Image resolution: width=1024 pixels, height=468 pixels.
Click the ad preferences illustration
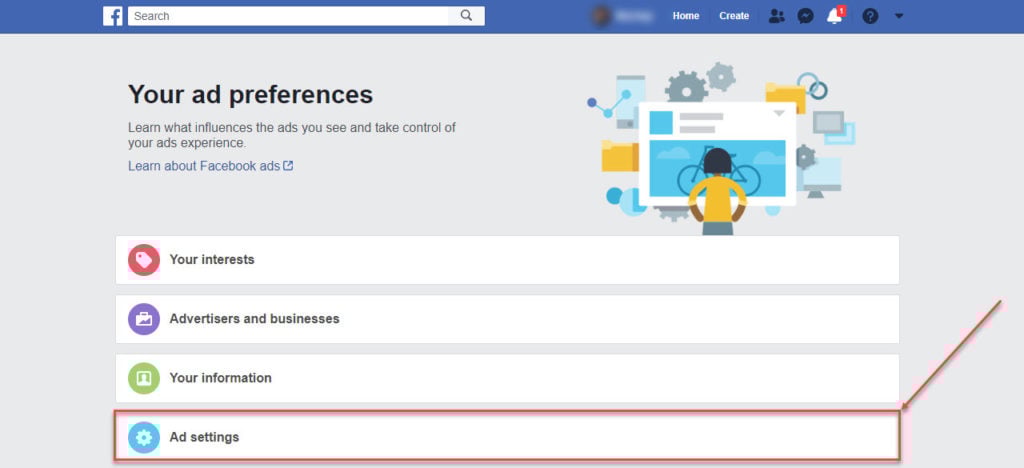pyautogui.click(x=720, y=149)
